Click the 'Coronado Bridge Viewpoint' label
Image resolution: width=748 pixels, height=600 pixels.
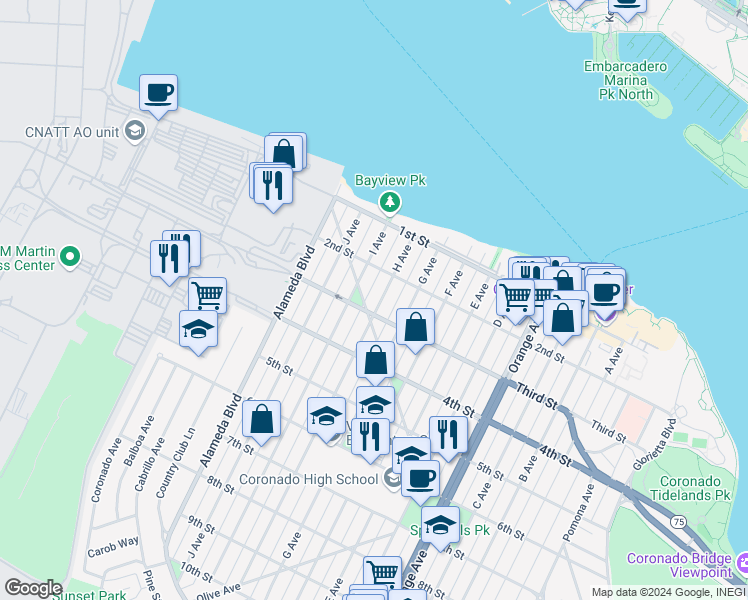679,565
